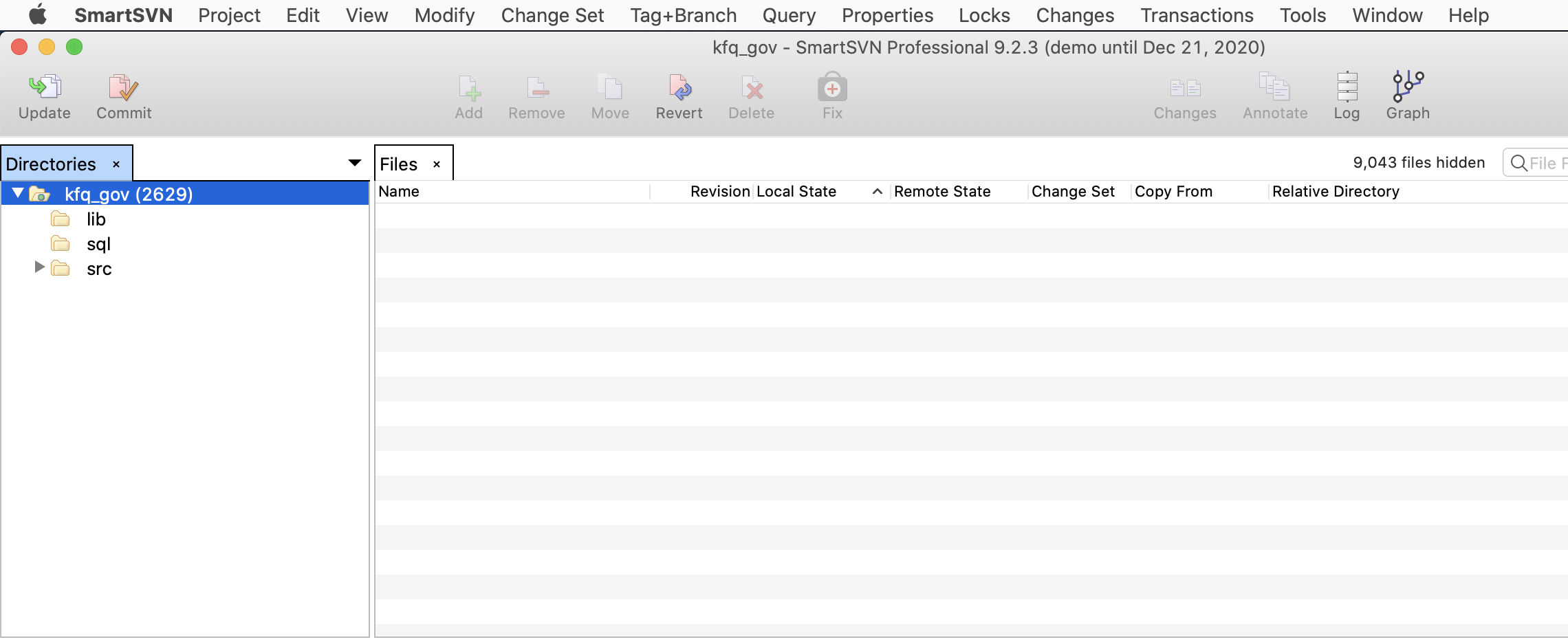Open the View menu
Screen dimensions: 1568x642
tap(367, 15)
